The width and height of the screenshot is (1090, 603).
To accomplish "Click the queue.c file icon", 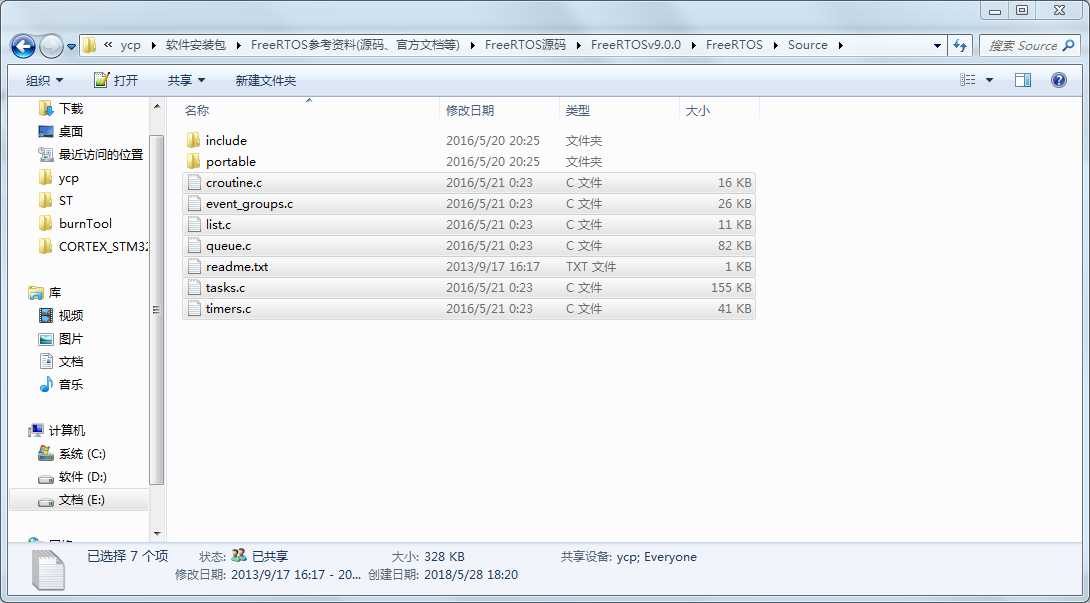I will point(194,246).
